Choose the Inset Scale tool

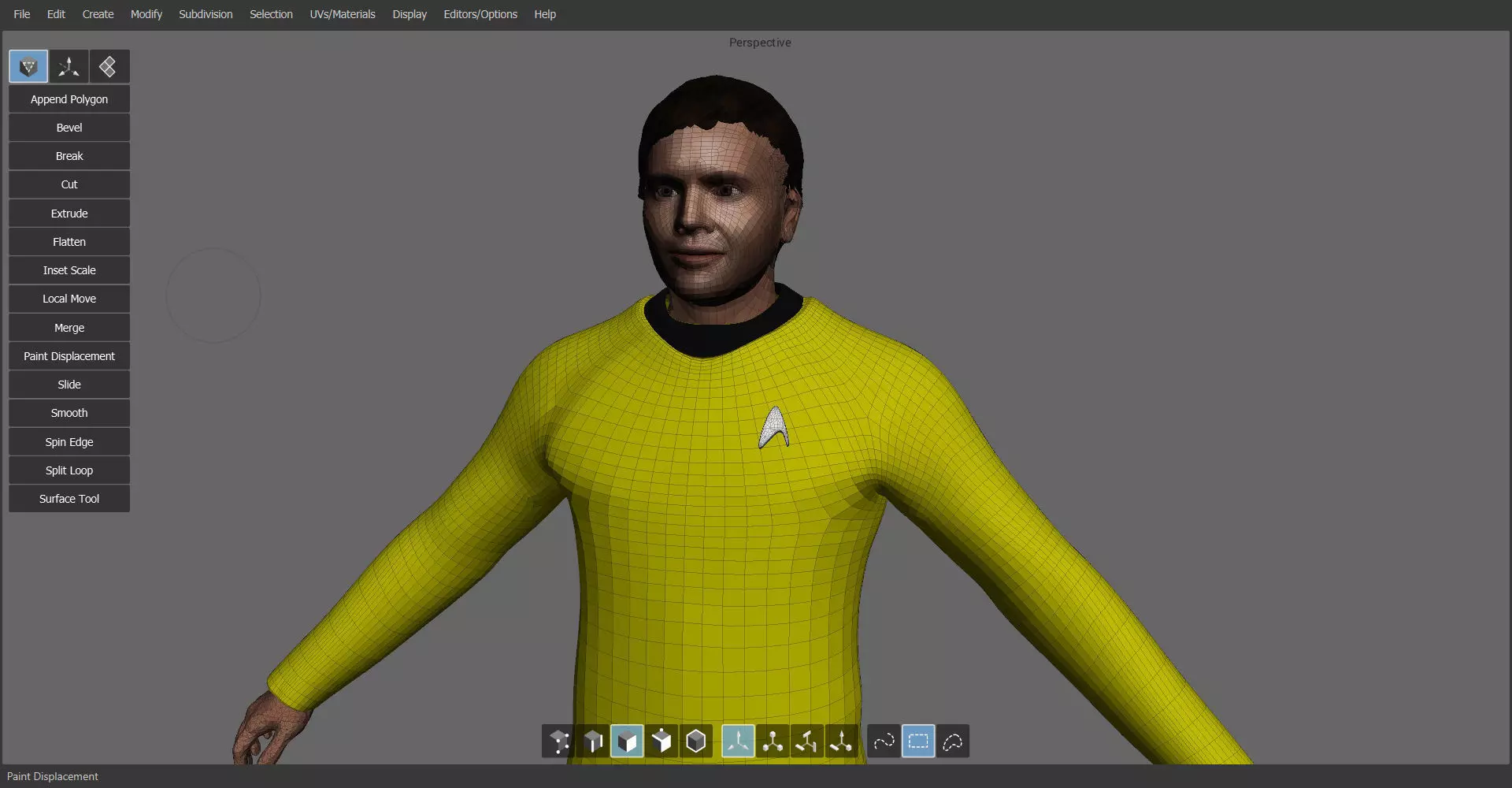pos(69,270)
